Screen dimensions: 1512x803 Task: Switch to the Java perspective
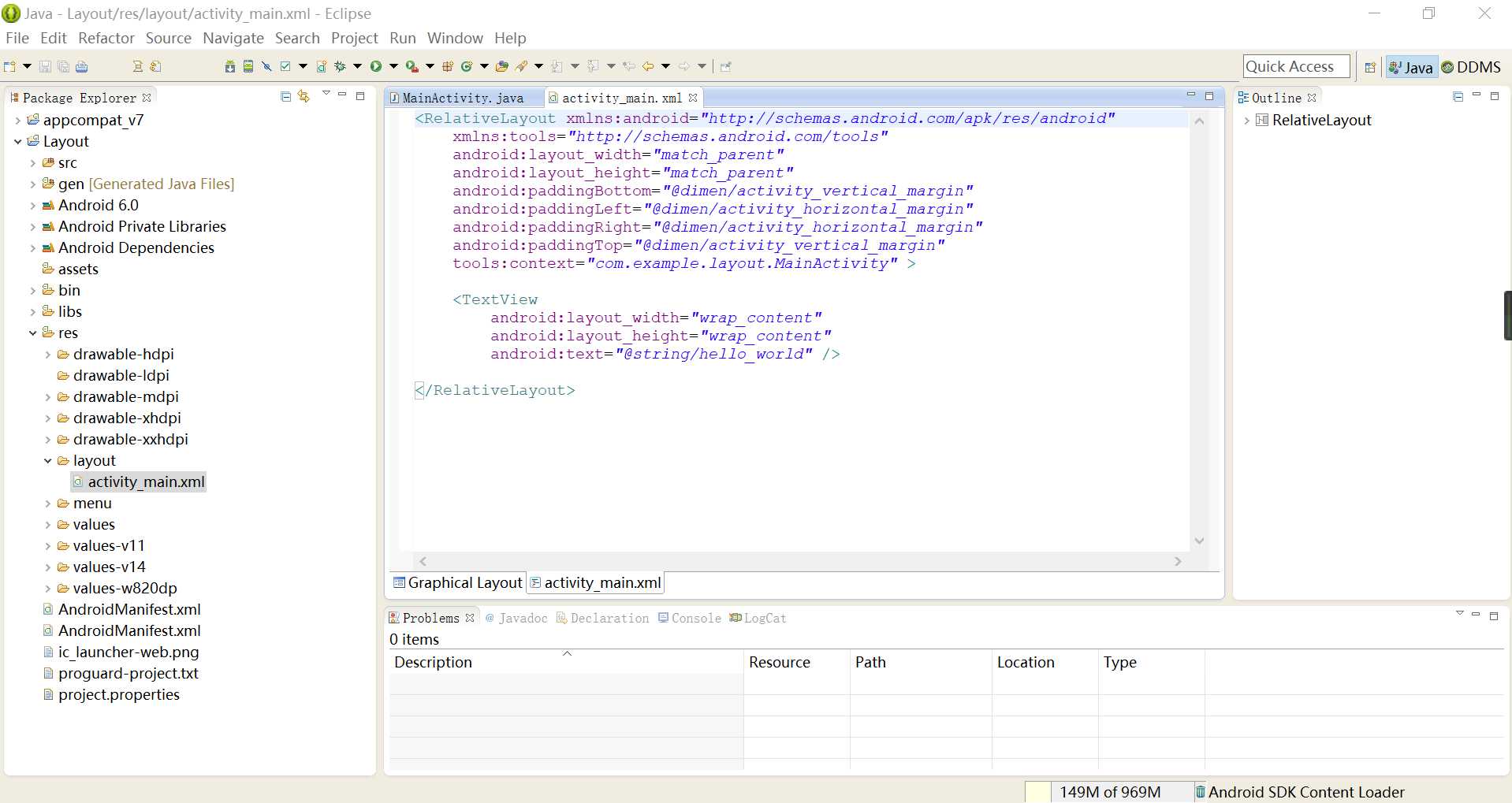click(1411, 67)
